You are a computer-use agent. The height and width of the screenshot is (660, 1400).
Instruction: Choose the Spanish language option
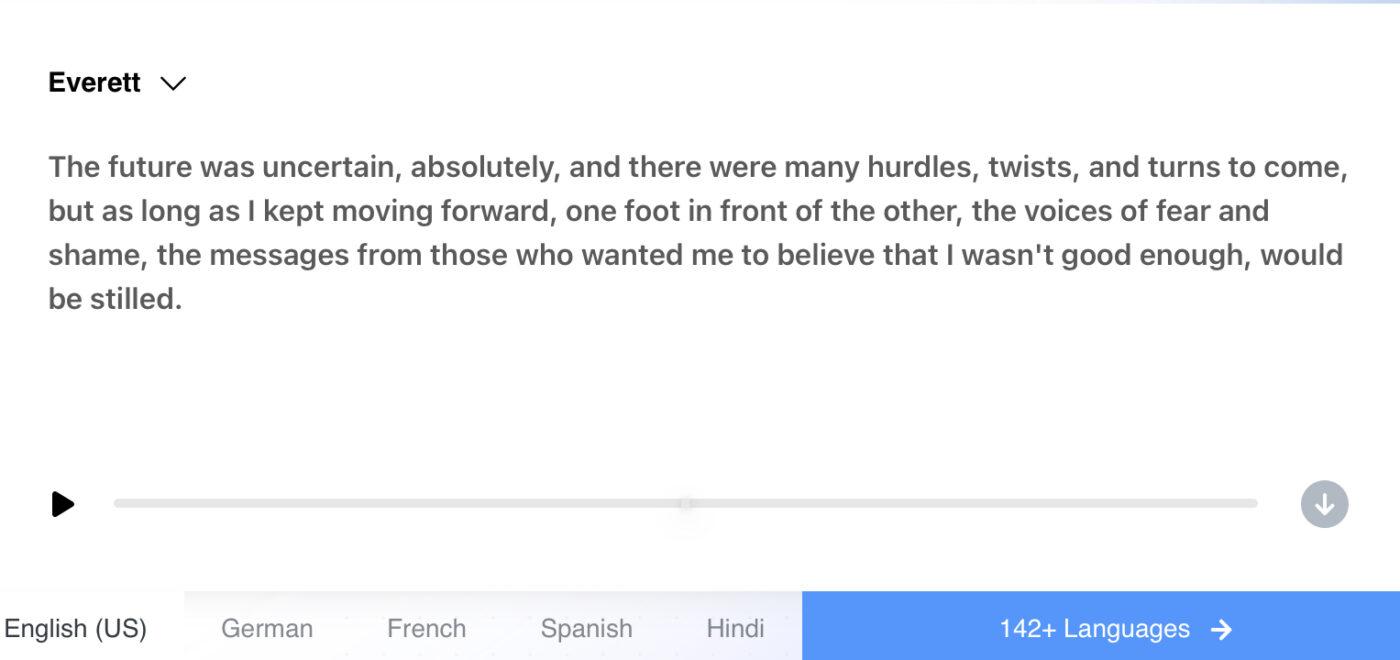[586, 628]
